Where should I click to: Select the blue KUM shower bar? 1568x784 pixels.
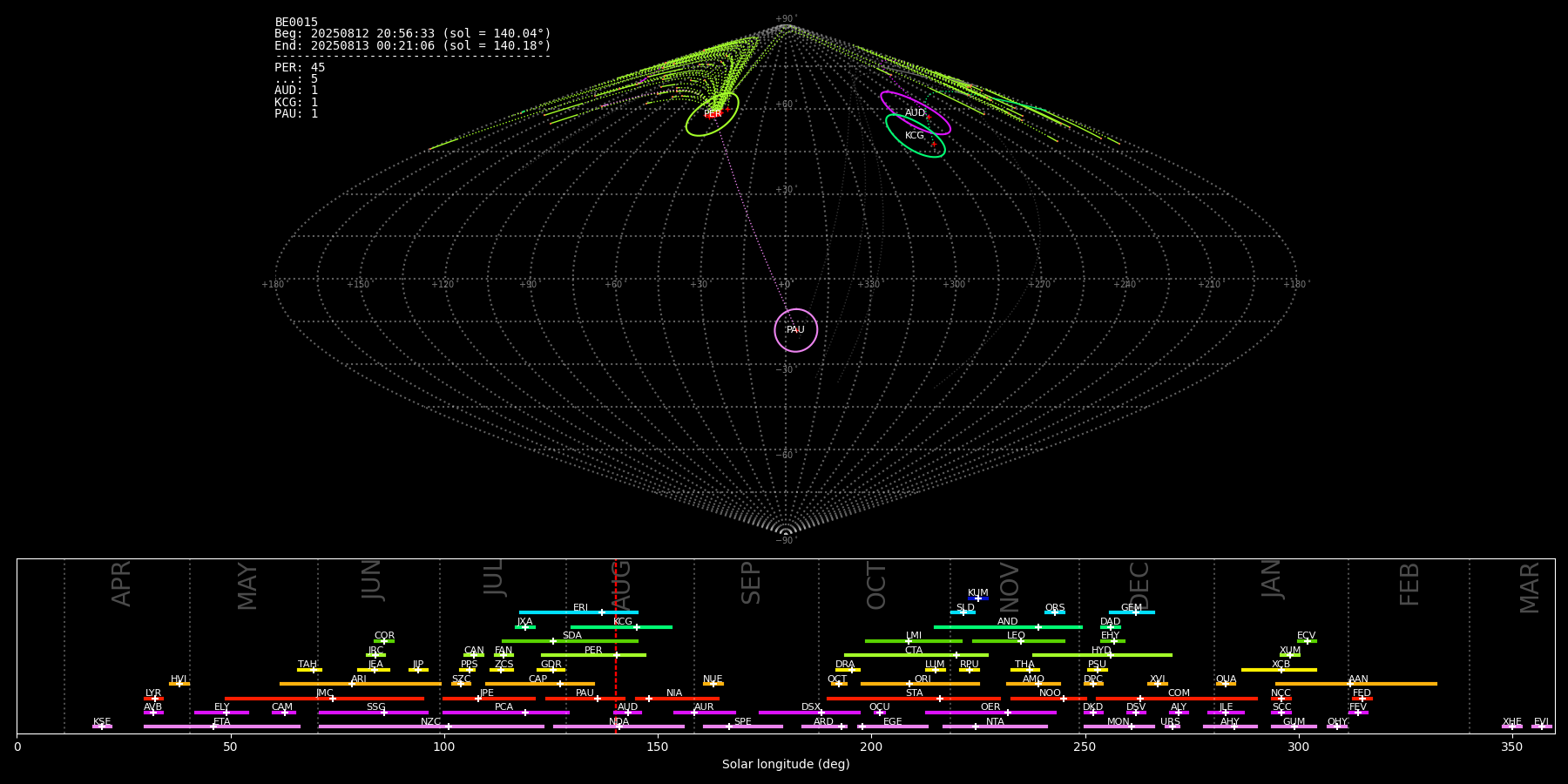[x=978, y=598]
